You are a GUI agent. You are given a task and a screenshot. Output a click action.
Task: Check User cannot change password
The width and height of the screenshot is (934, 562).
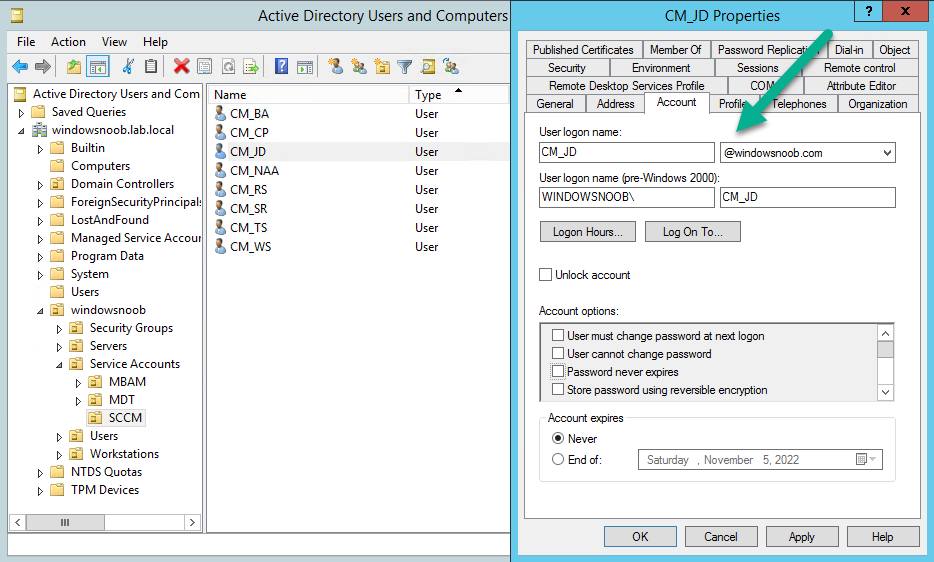pos(558,353)
